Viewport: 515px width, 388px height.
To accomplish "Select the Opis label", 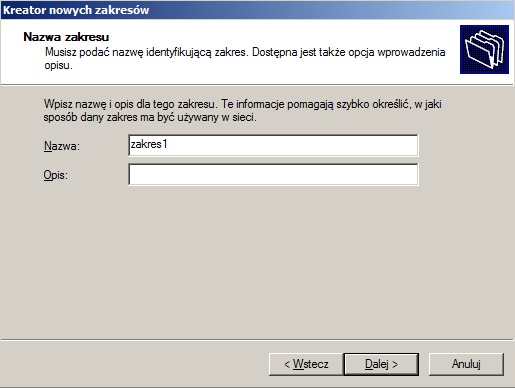I will [55, 175].
